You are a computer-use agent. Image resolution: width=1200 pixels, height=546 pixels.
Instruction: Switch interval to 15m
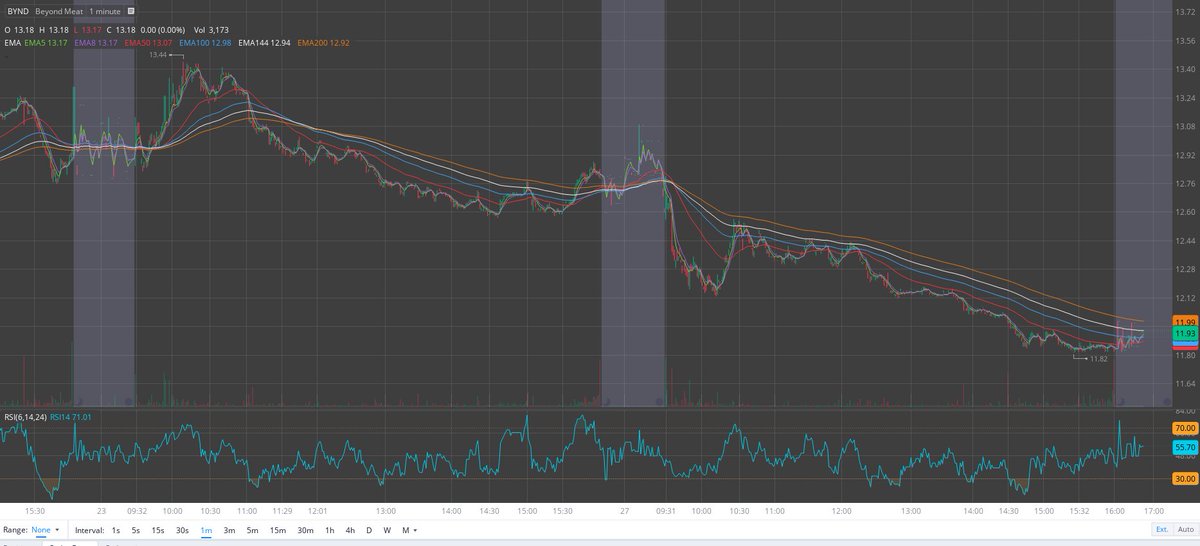tap(278, 529)
